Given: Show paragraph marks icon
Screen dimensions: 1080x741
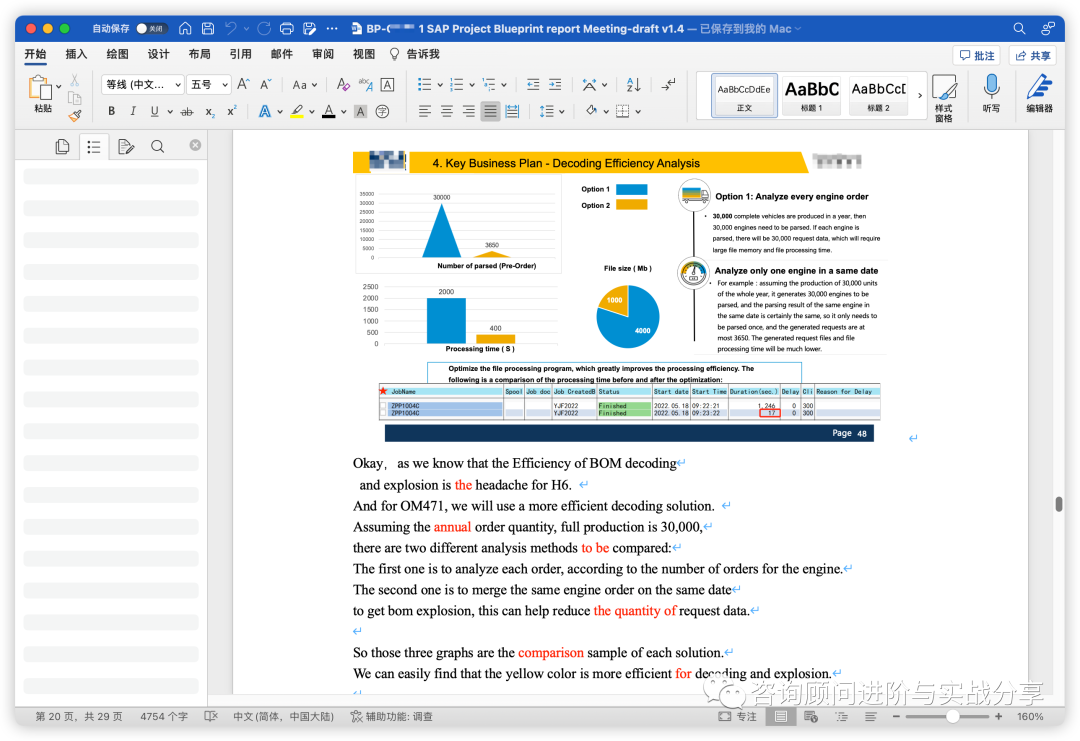Looking at the screenshot, I should click(669, 84).
